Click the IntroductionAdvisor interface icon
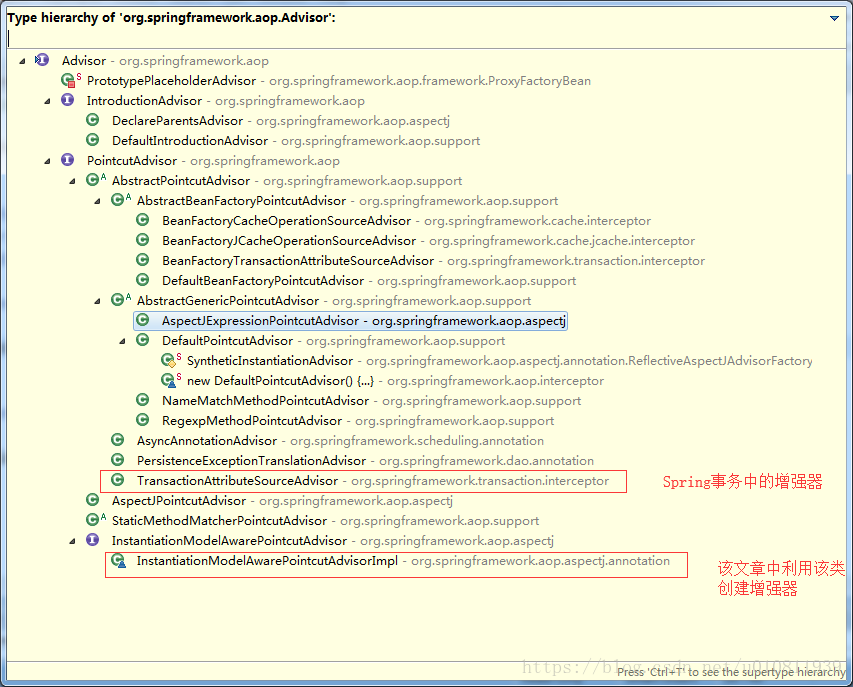 [x=67, y=100]
